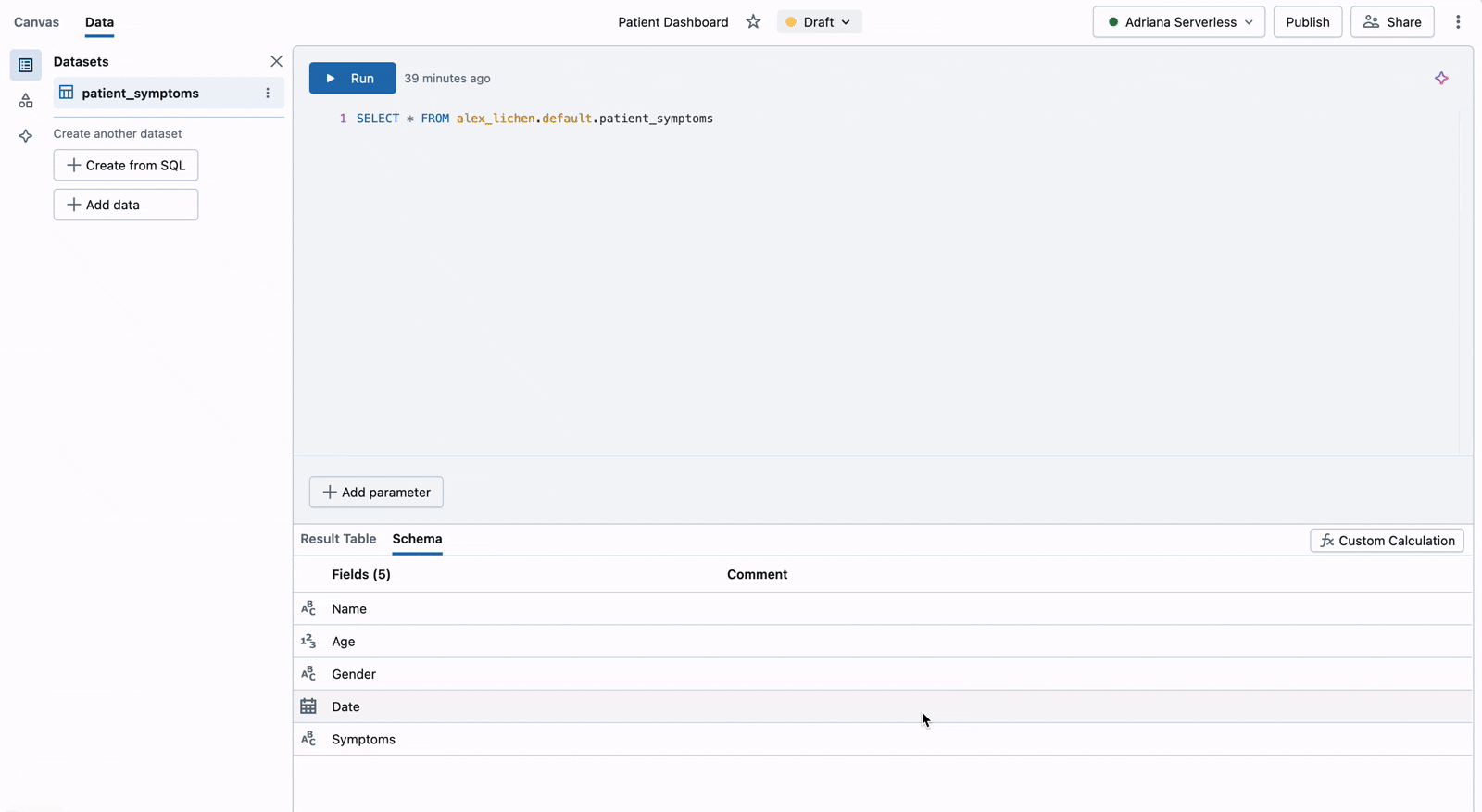
Task: Expand the Draft status dropdown
Action: [819, 22]
